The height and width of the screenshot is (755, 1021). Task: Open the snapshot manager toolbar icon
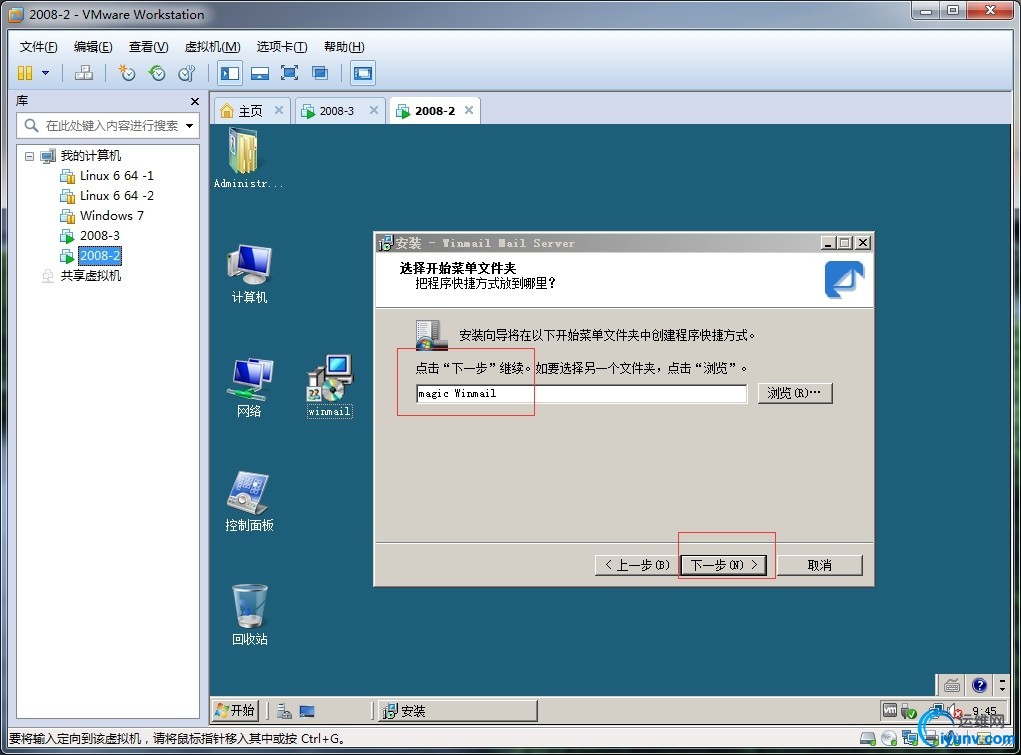point(187,73)
